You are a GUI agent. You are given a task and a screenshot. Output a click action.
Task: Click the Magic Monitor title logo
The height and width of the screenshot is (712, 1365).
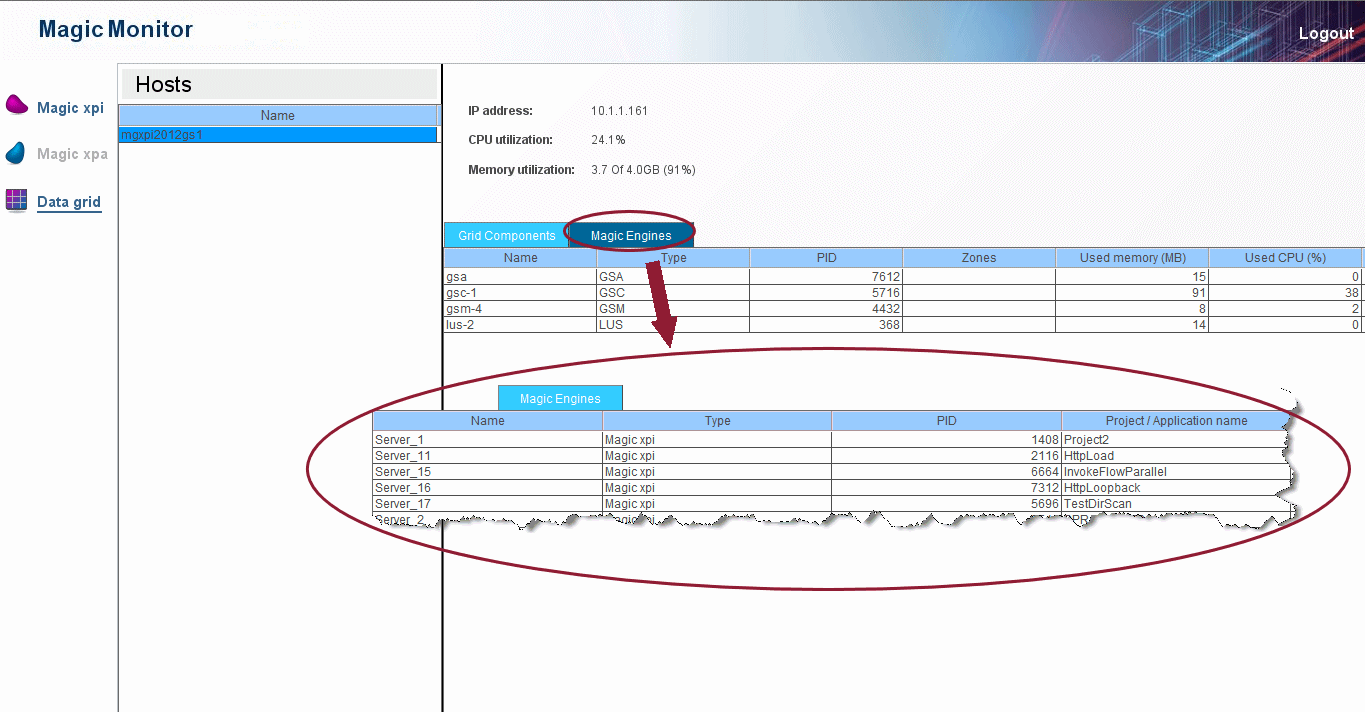(x=115, y=30)
